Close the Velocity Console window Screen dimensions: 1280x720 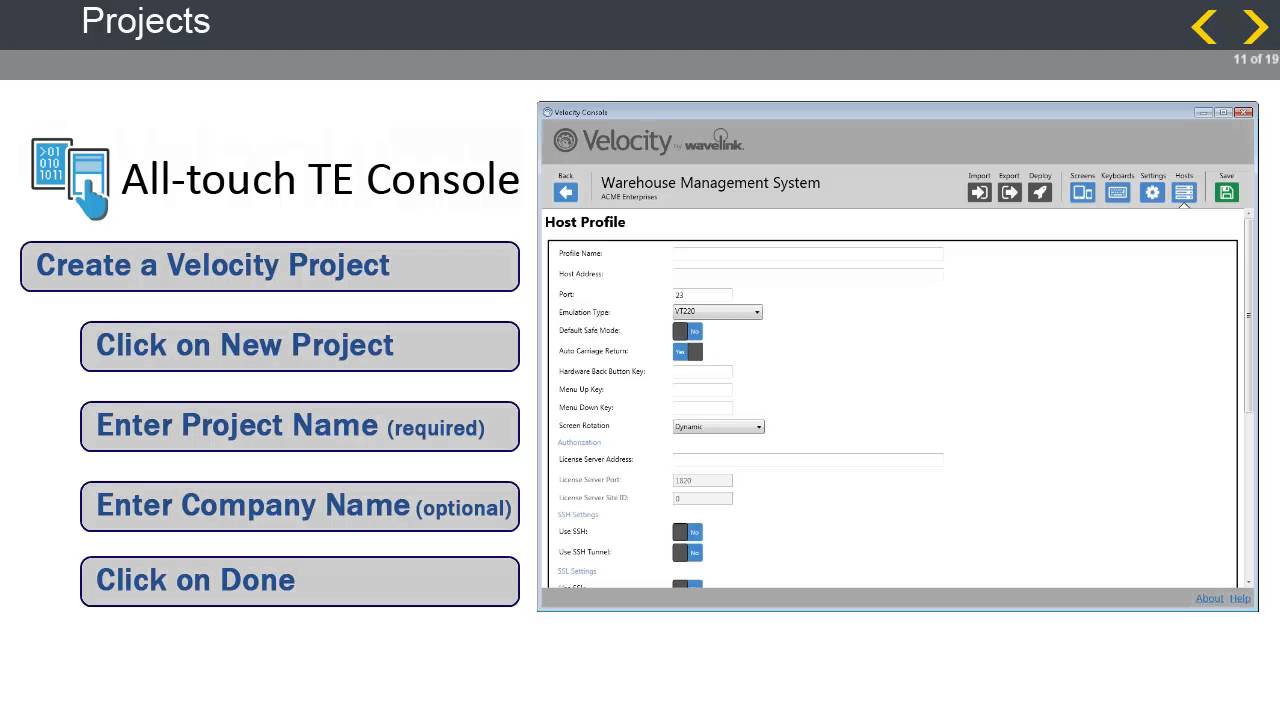pos(1244,112)
